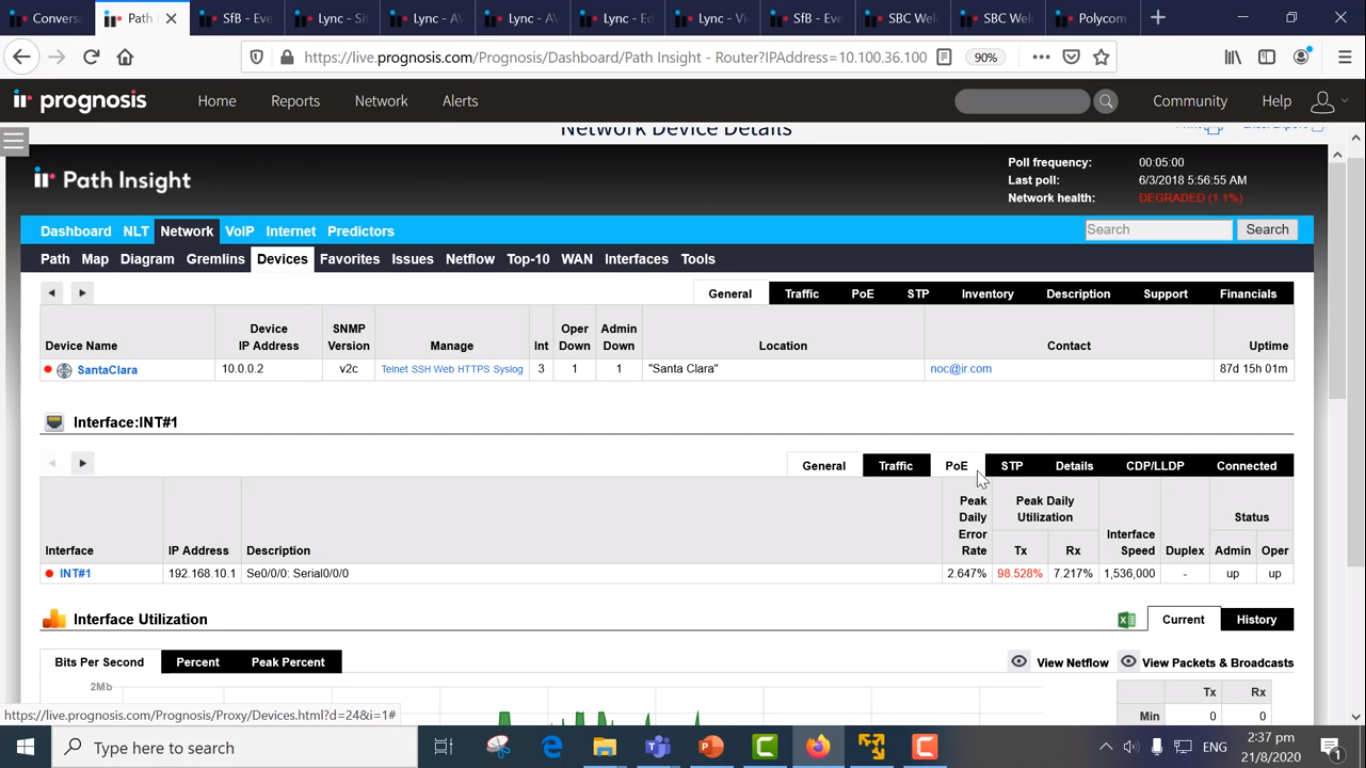The width and height of the screenshot is (1366, 768).
Task: Click the Help dropdown in header
Action: point(1276,101)
